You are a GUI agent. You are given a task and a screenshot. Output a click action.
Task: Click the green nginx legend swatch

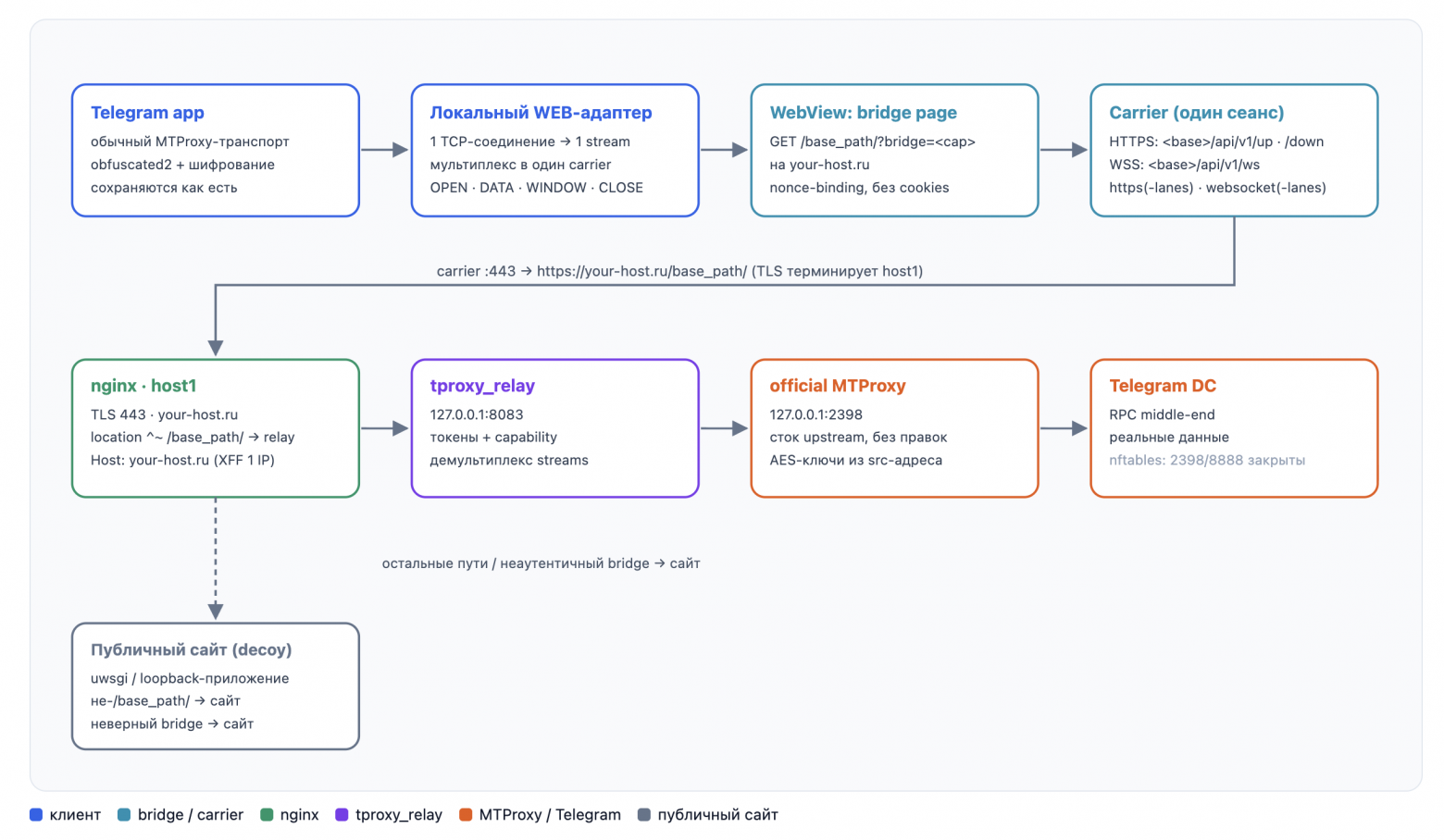point(267,815)
